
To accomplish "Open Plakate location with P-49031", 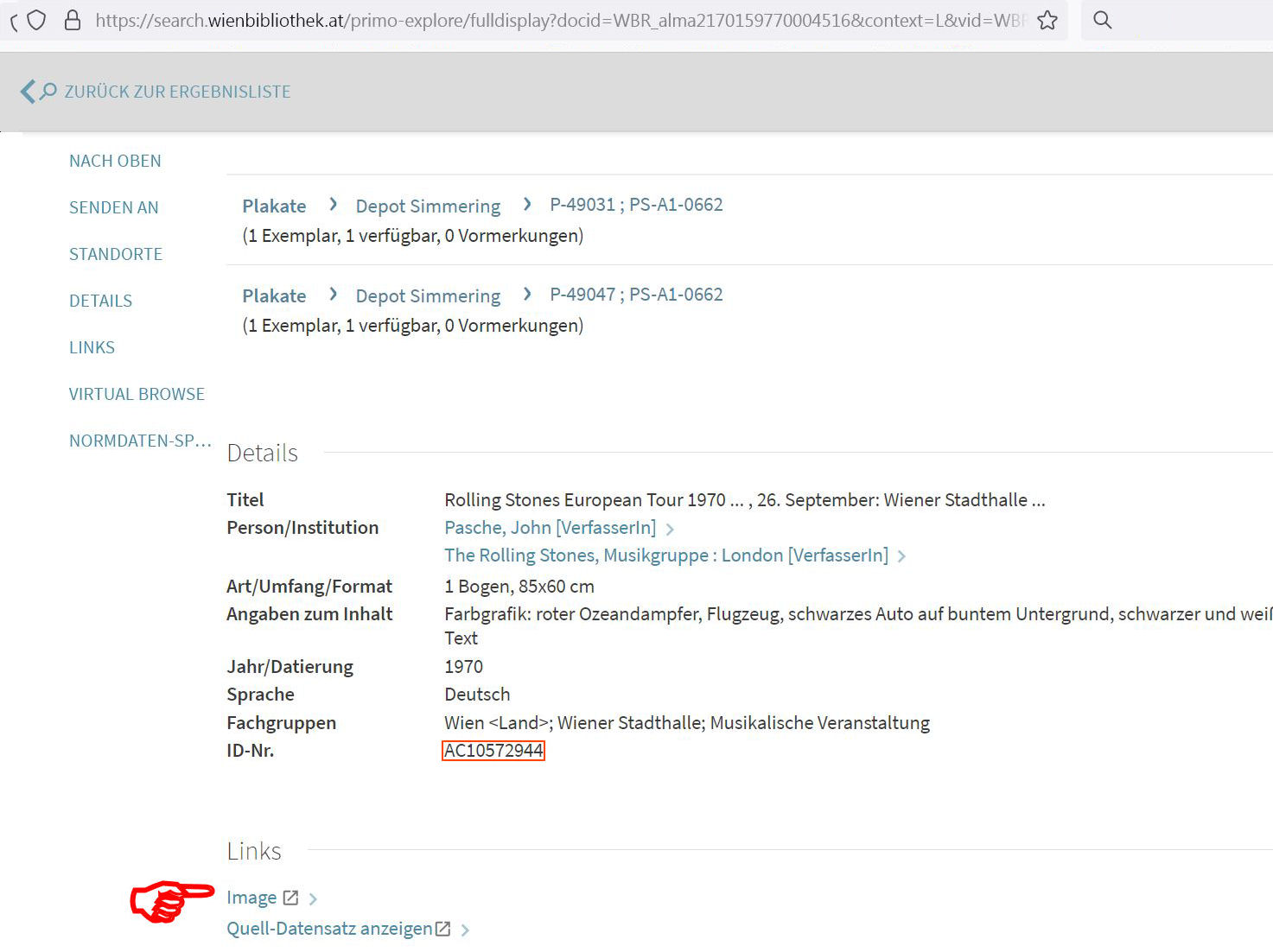I will pyautogui.click(x=274, y=206).
